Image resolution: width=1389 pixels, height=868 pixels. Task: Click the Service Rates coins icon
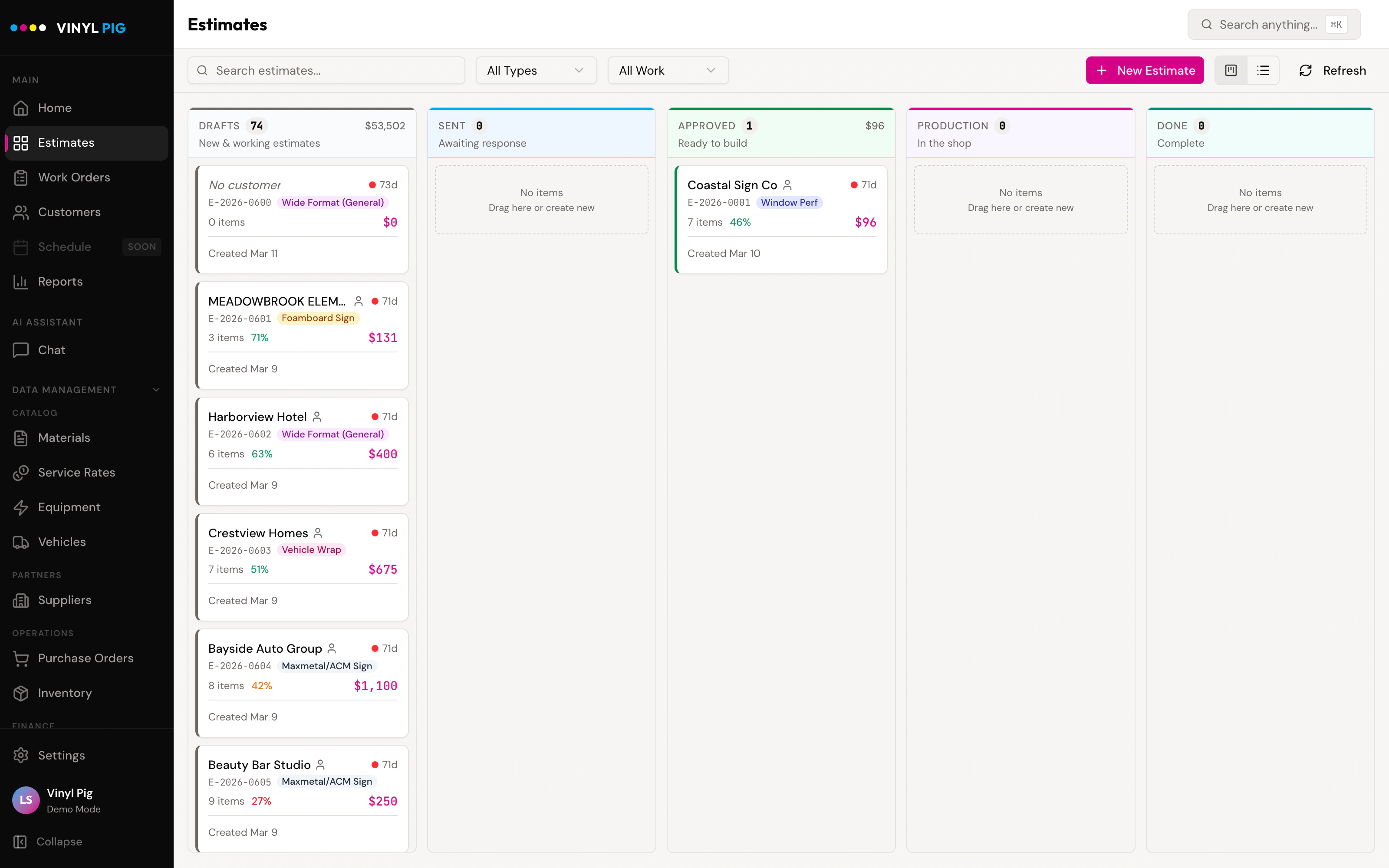(x=21, y=473)
